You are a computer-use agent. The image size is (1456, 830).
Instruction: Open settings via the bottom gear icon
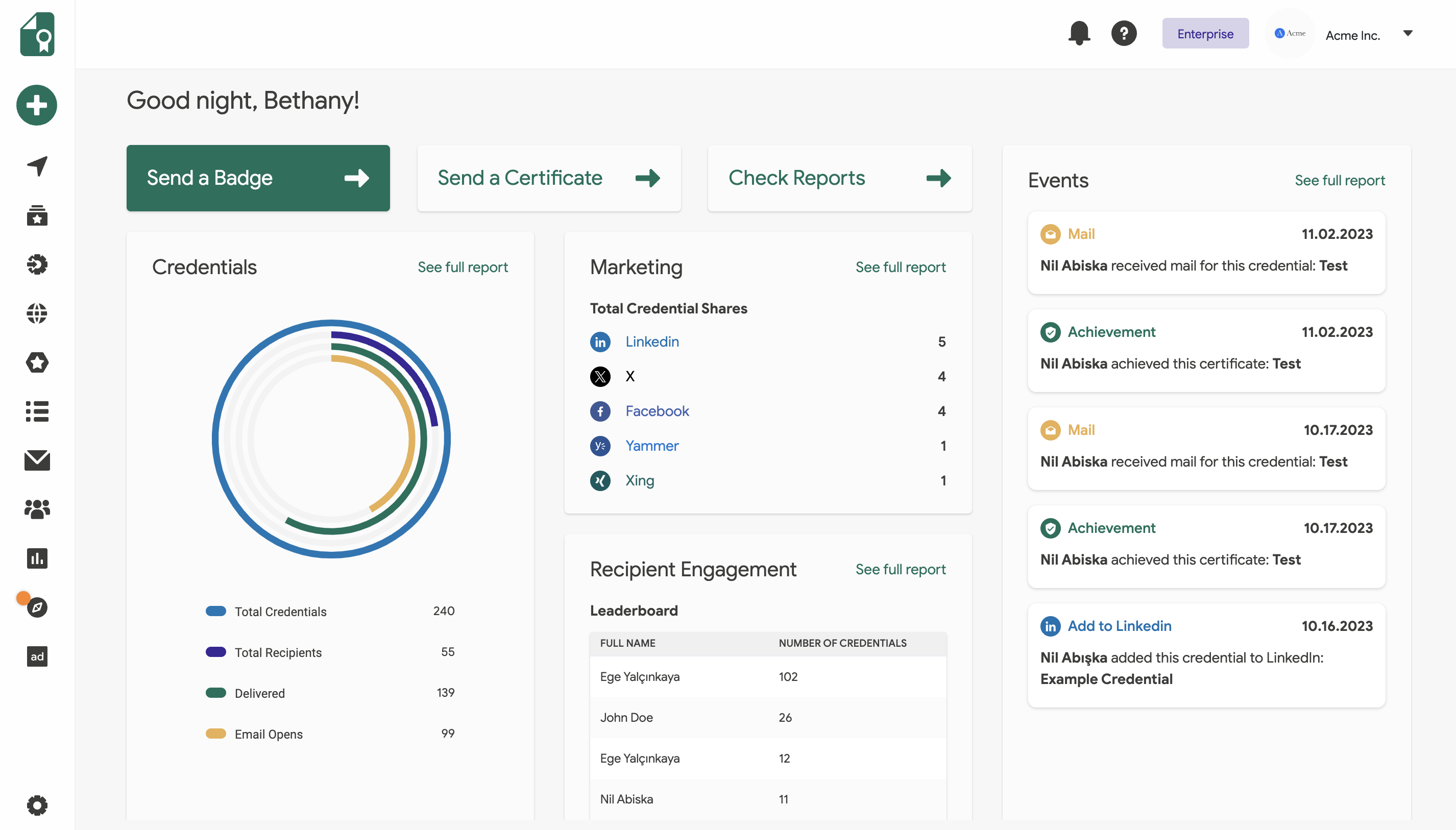[x=36, y=805]
